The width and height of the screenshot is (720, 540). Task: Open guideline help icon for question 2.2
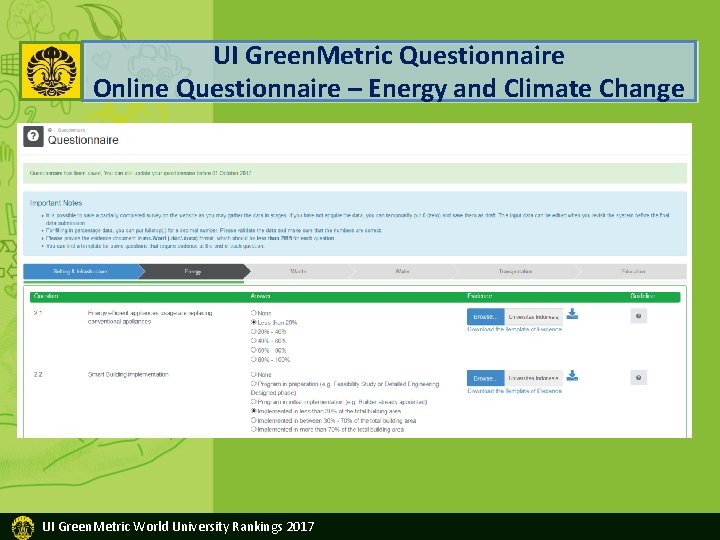[x=638, y=378]
